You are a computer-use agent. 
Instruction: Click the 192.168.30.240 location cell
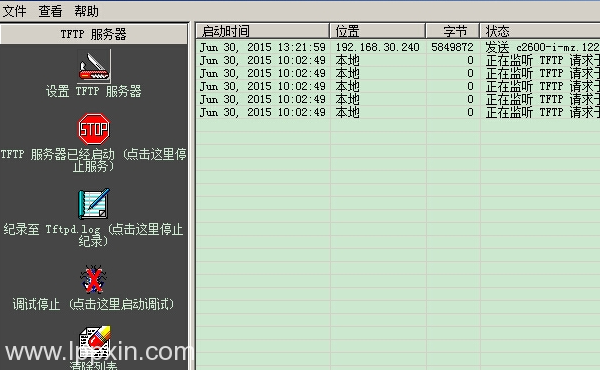378,47
